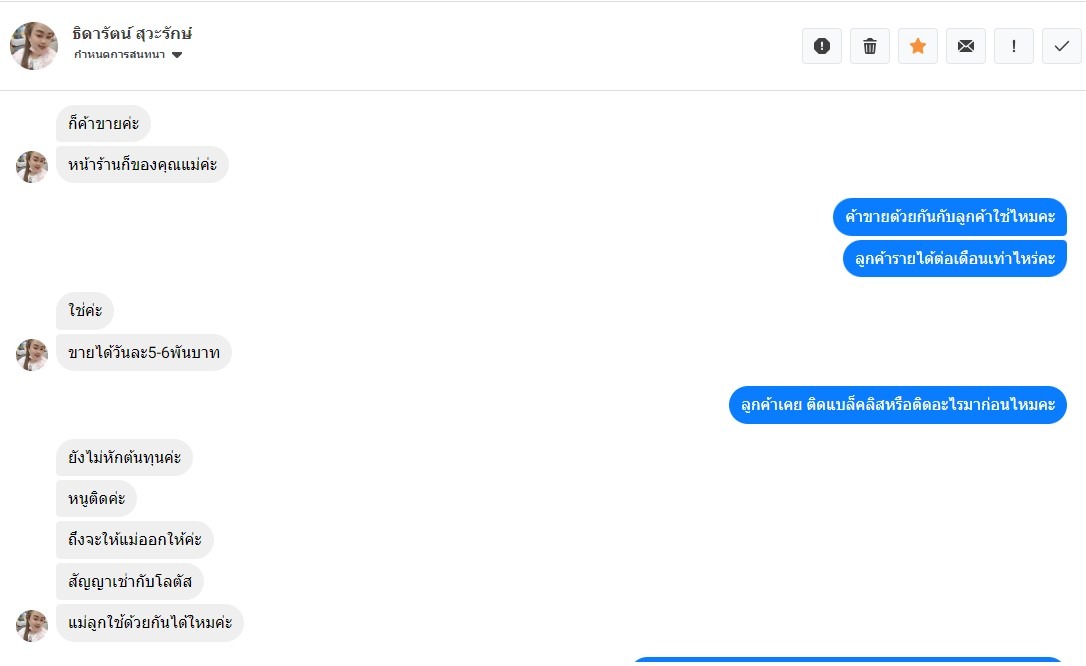Screen dimensions: 1086x666
Task: Click the blue ค้าขายด้วยกันกับลูกค้าใช่ไหมคะ message
Action: point(950,216)
